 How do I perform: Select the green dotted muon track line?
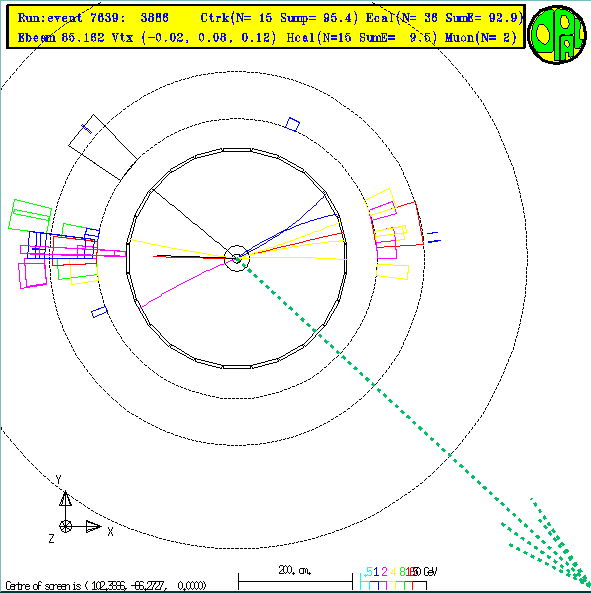(412, 420)
